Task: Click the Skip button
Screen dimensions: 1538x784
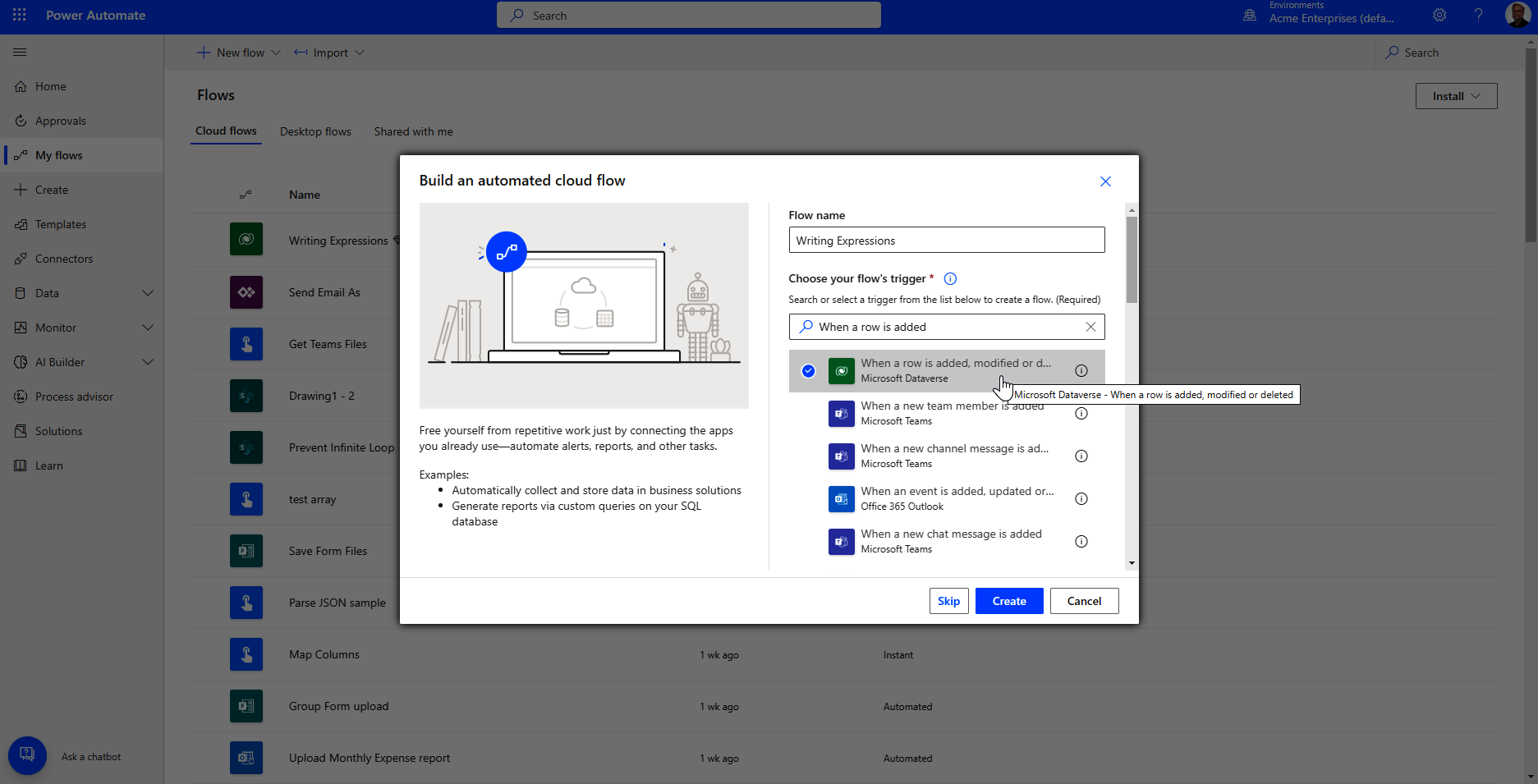Action: pyautogui.click(x=948, y=601)
